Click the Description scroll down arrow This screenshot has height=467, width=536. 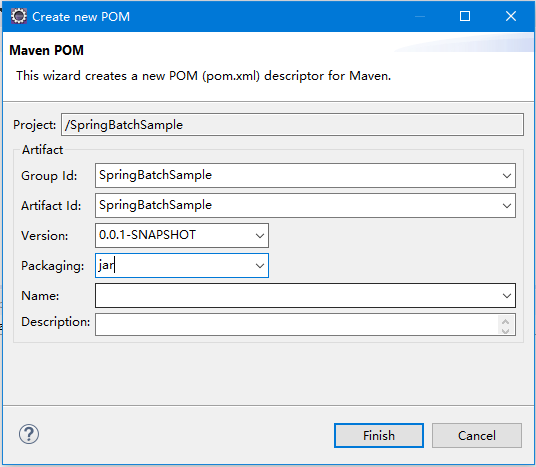[506, 331]
